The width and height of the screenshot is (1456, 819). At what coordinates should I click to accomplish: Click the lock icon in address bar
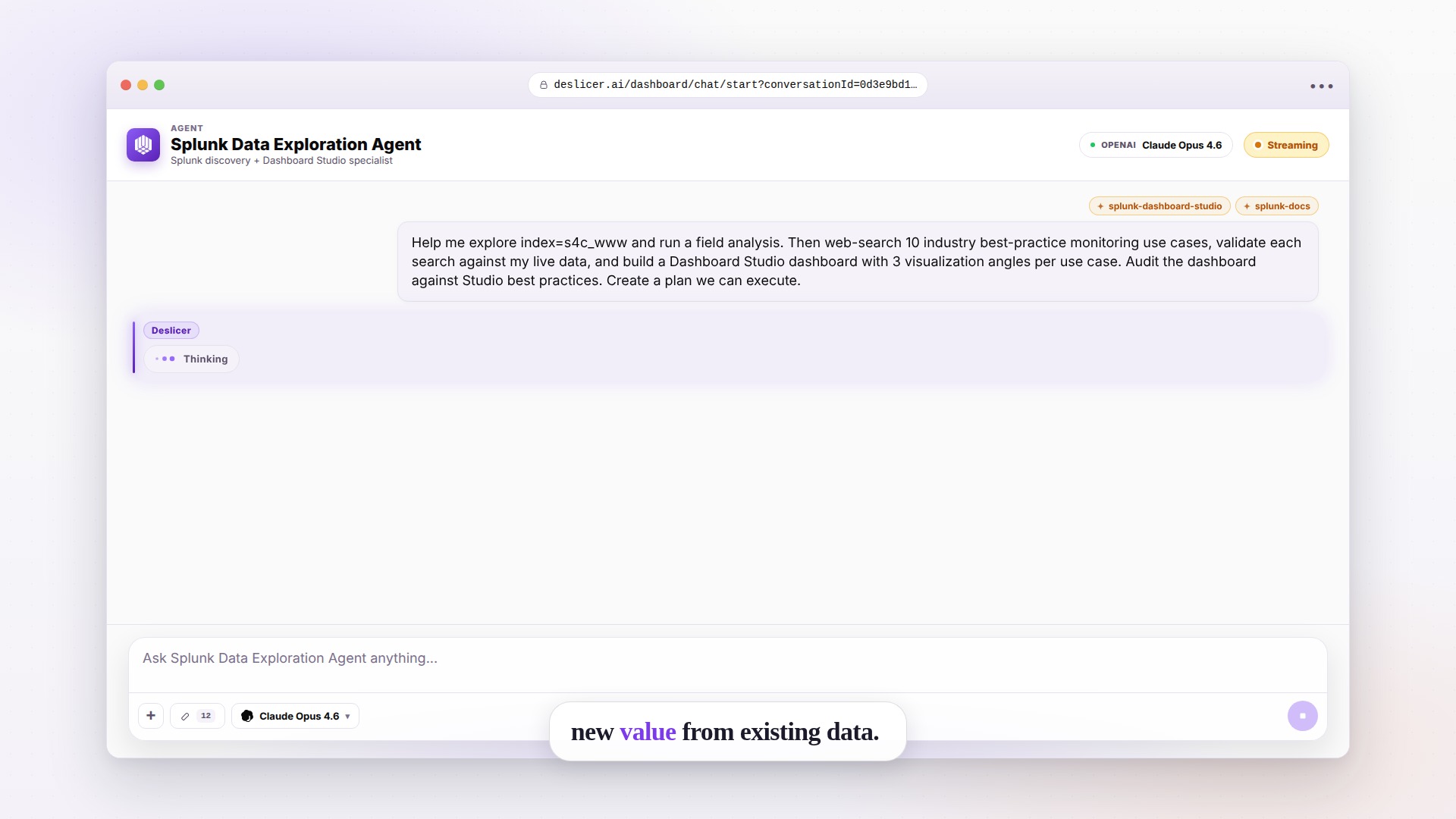544,85
